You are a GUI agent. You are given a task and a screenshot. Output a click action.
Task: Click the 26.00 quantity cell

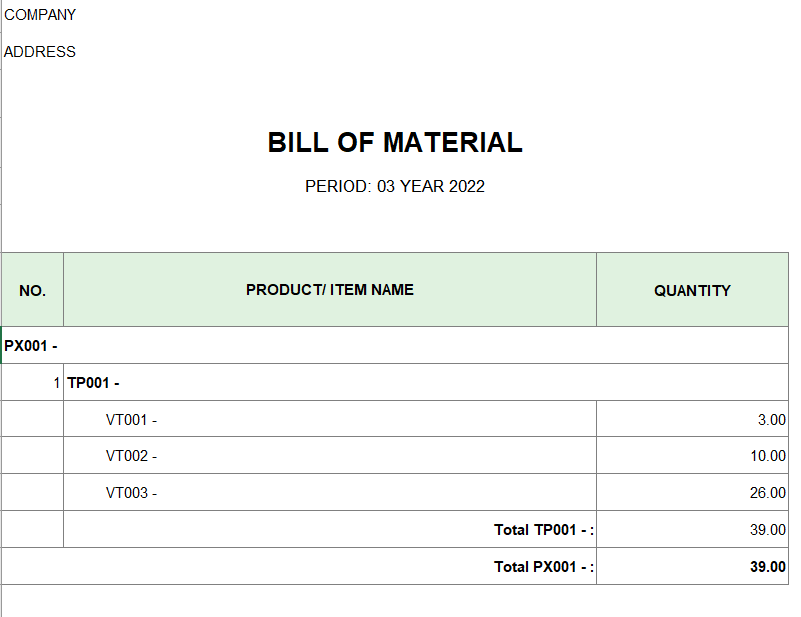pyautogui.click(x=692, y=492)
